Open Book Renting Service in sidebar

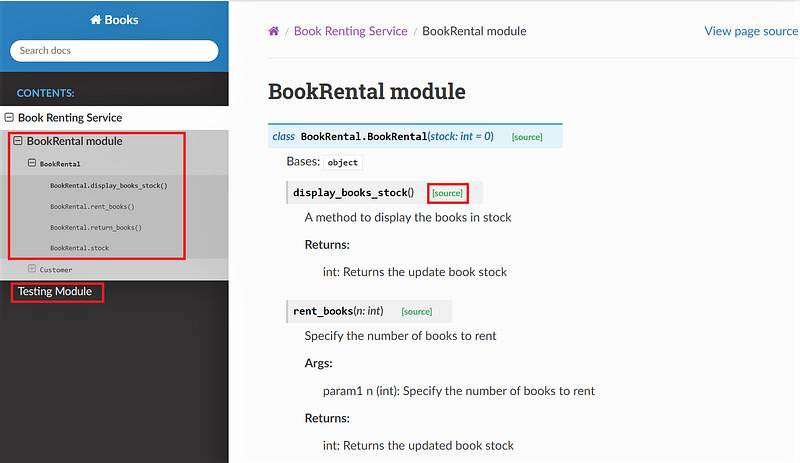coord(70,118)
